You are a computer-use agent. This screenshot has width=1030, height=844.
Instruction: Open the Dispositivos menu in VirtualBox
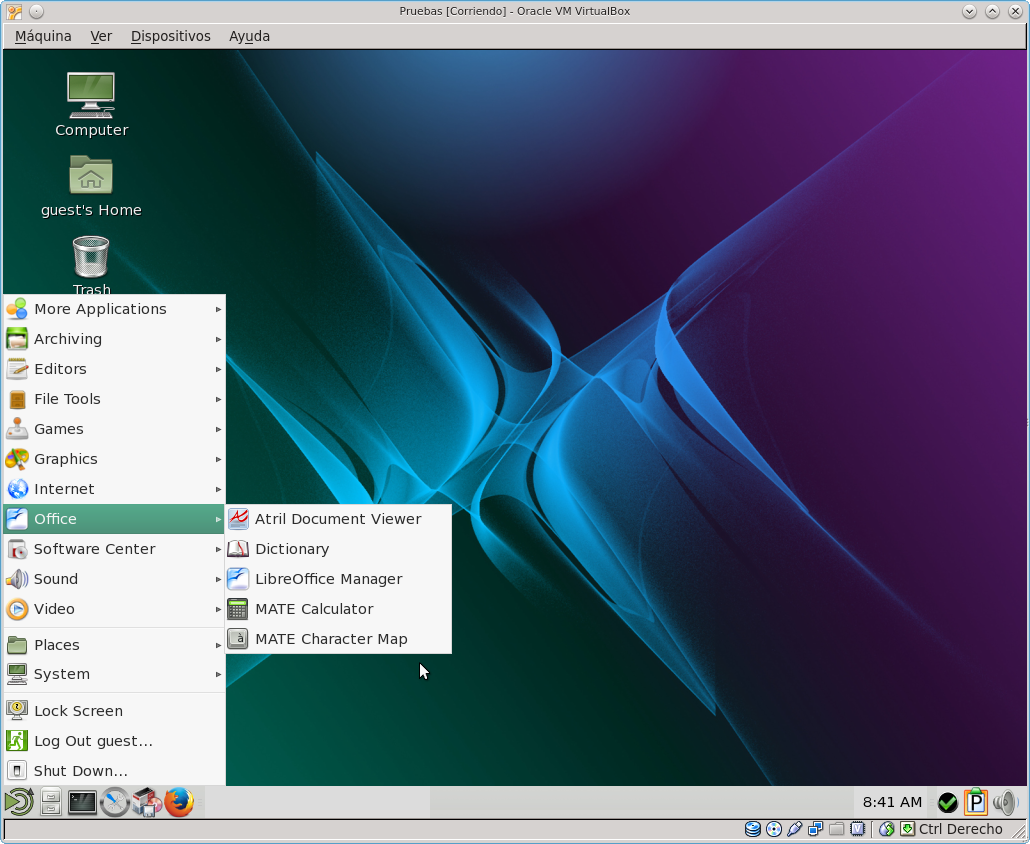[170, 36]
